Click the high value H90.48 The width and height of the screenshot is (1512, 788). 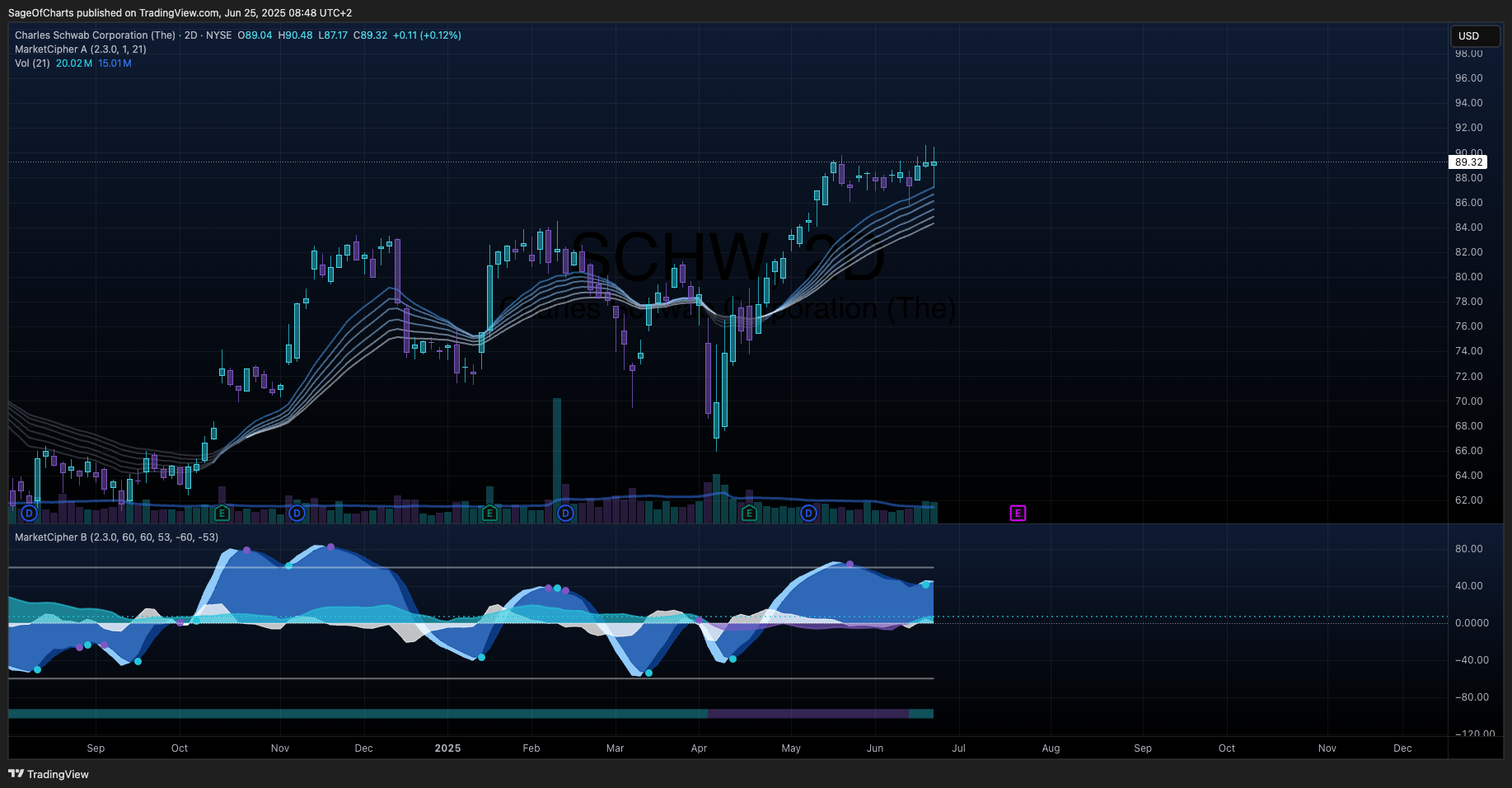295,35
